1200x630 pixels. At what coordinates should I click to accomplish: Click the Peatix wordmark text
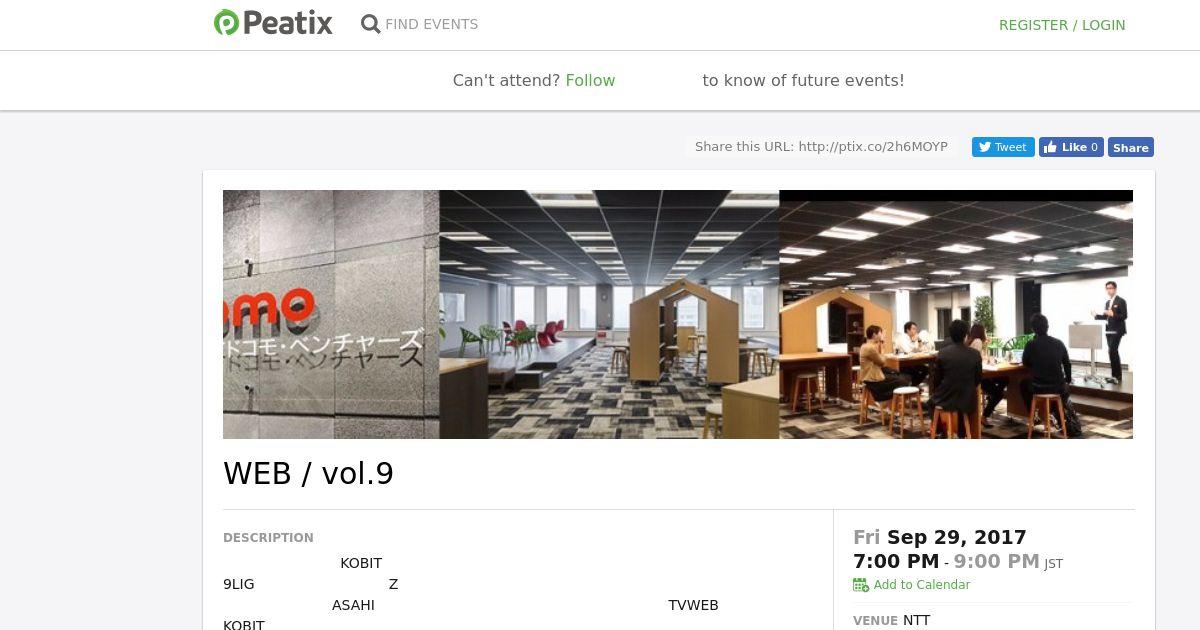288,23
